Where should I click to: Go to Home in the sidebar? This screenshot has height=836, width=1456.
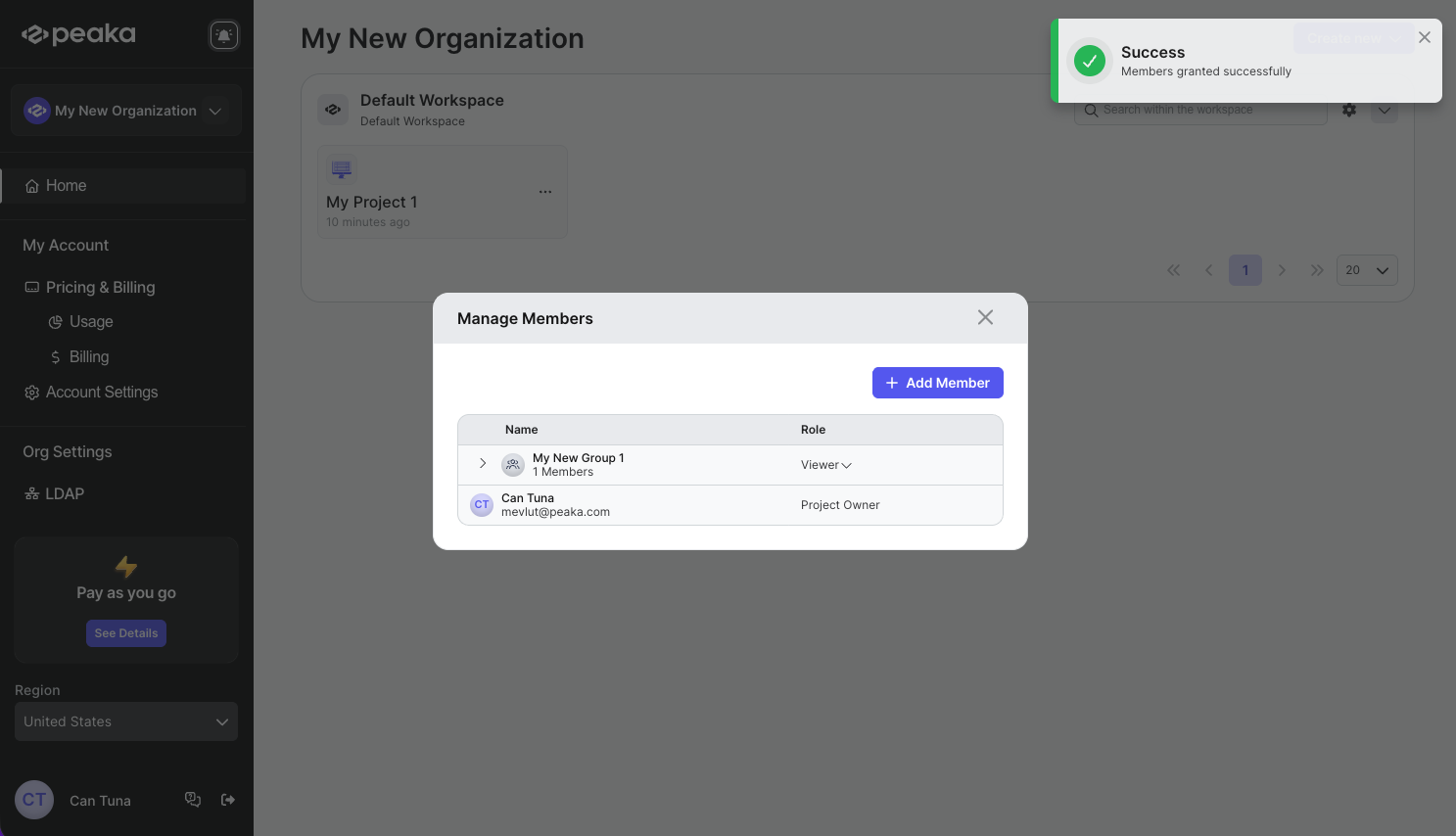(x=67, y=186)
